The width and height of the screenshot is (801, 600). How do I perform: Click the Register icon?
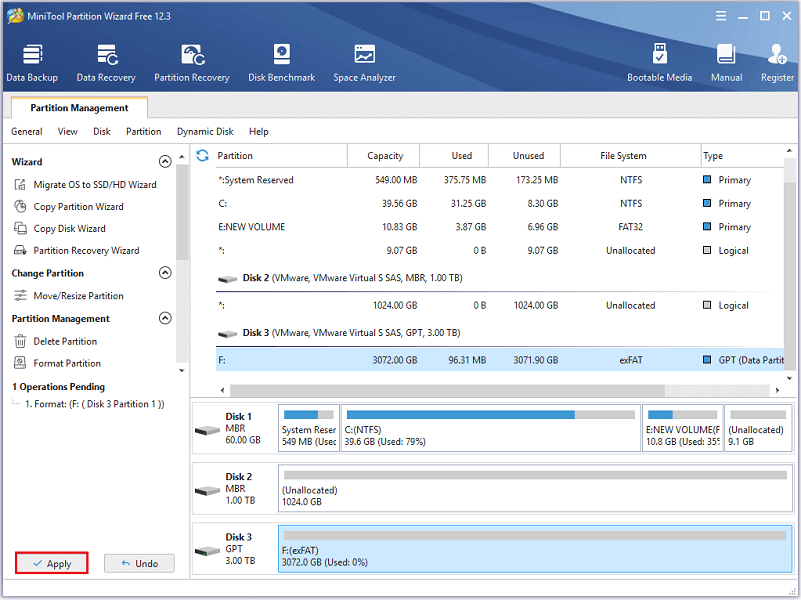pyautogui.click(x=777, y=54)
